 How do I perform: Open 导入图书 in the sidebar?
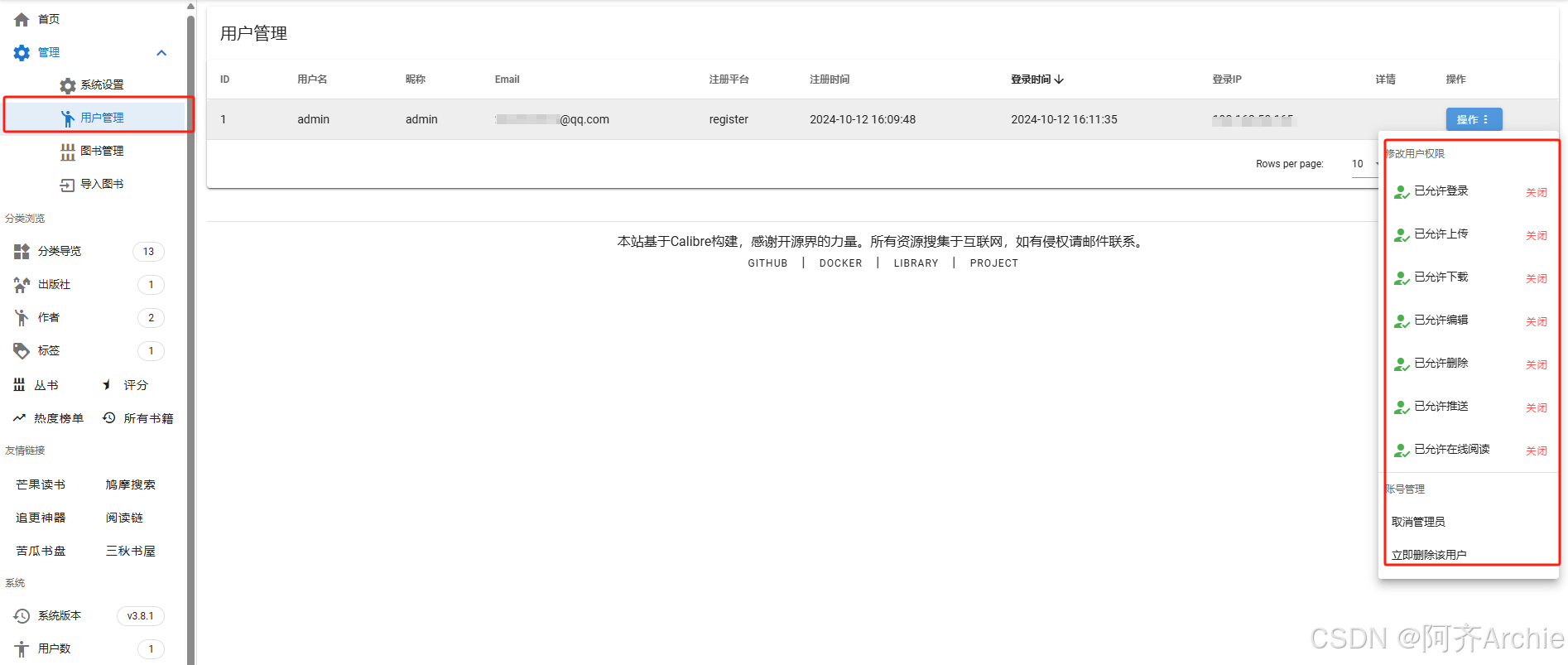tap(102, 184)
